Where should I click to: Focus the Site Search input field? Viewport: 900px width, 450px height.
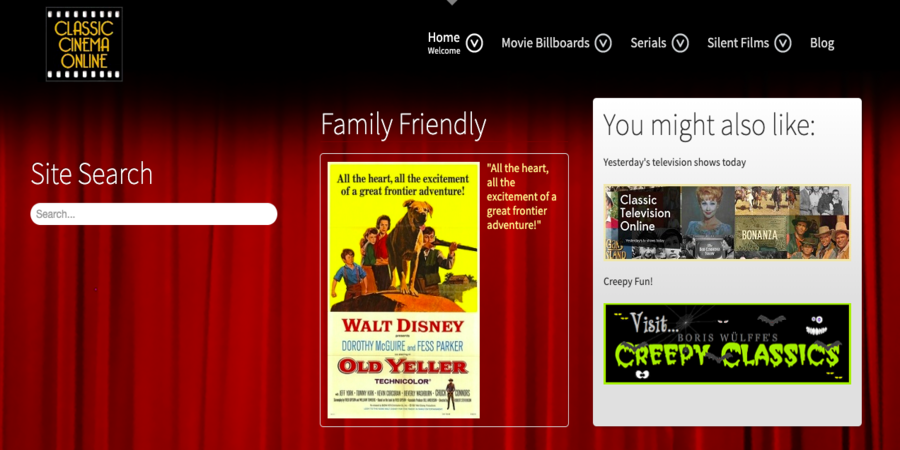(x=154, y=214)
